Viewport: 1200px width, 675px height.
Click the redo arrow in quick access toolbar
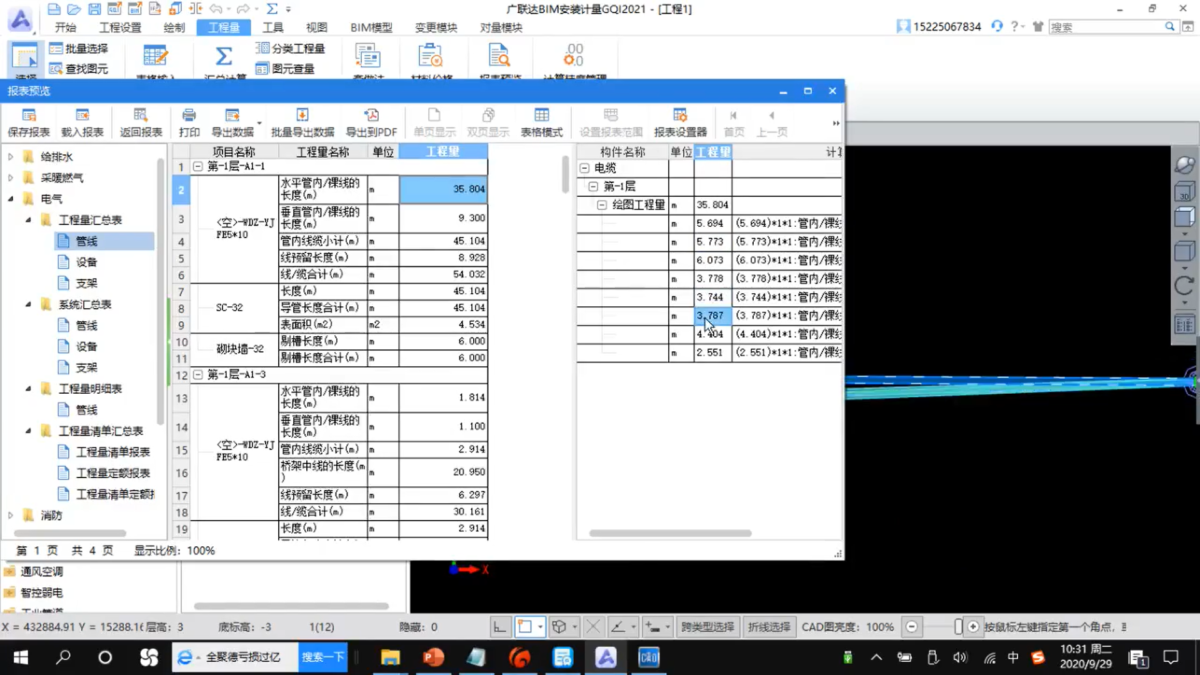tap(242, 9)
